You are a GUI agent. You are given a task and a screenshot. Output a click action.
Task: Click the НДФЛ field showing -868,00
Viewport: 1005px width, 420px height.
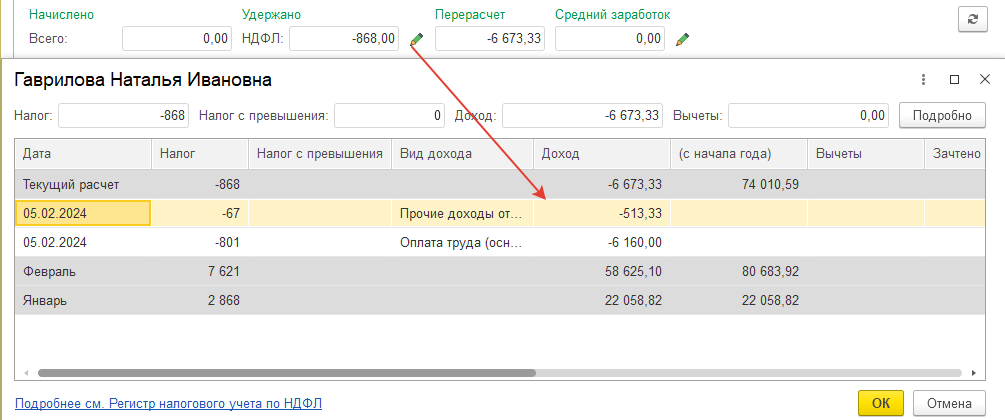click(x=344, y=38)
